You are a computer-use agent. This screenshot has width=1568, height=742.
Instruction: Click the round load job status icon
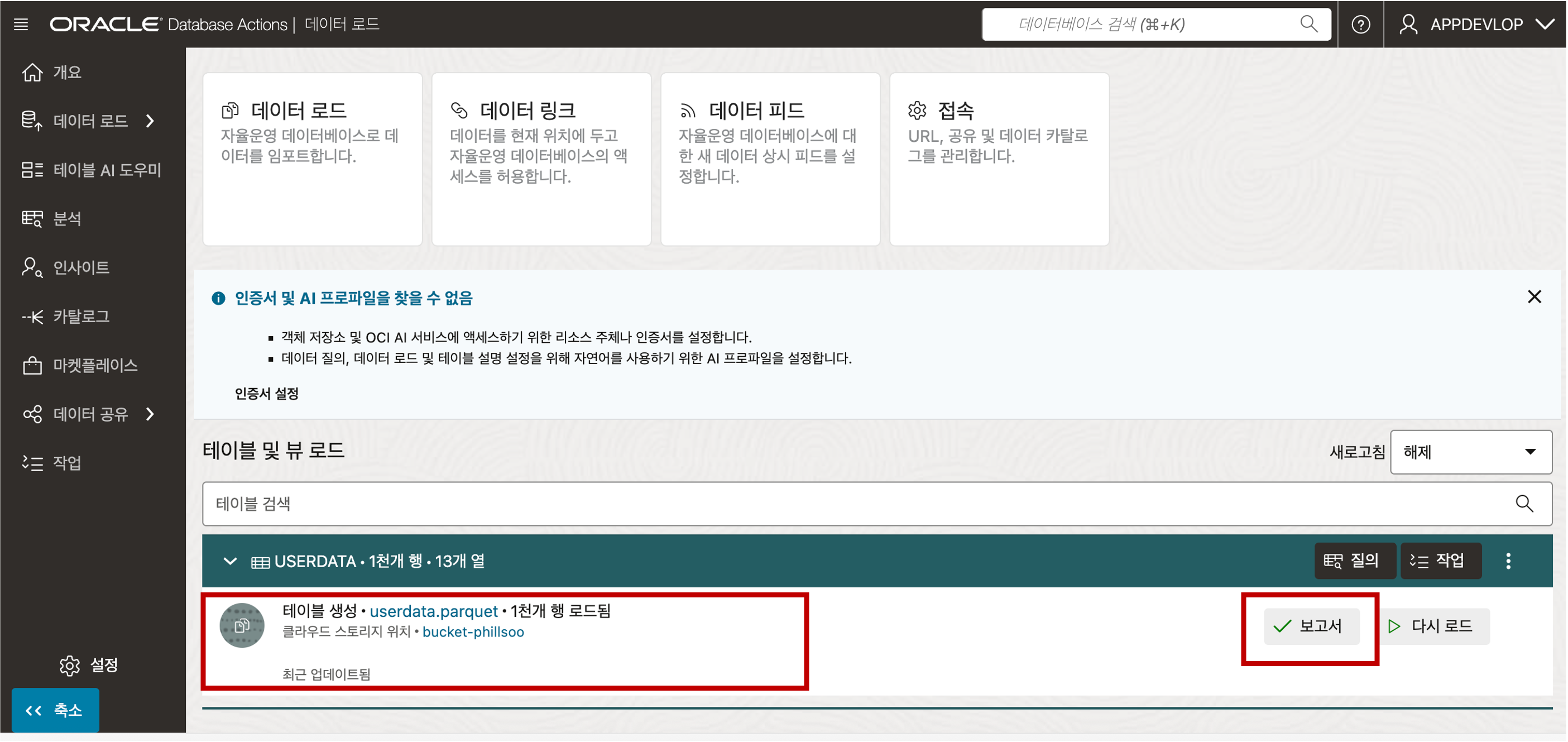pyautogui.click(x=242, y=626)
